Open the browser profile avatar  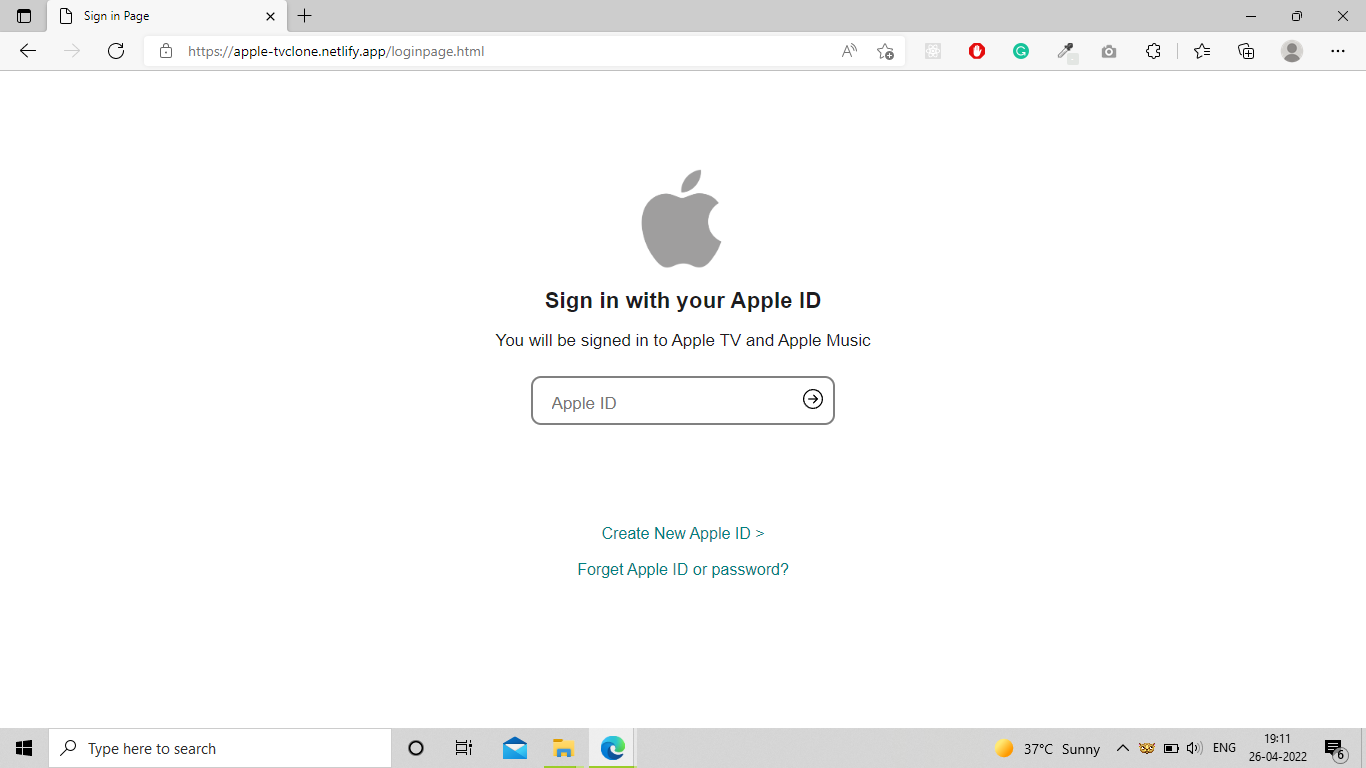(1292, 51)
